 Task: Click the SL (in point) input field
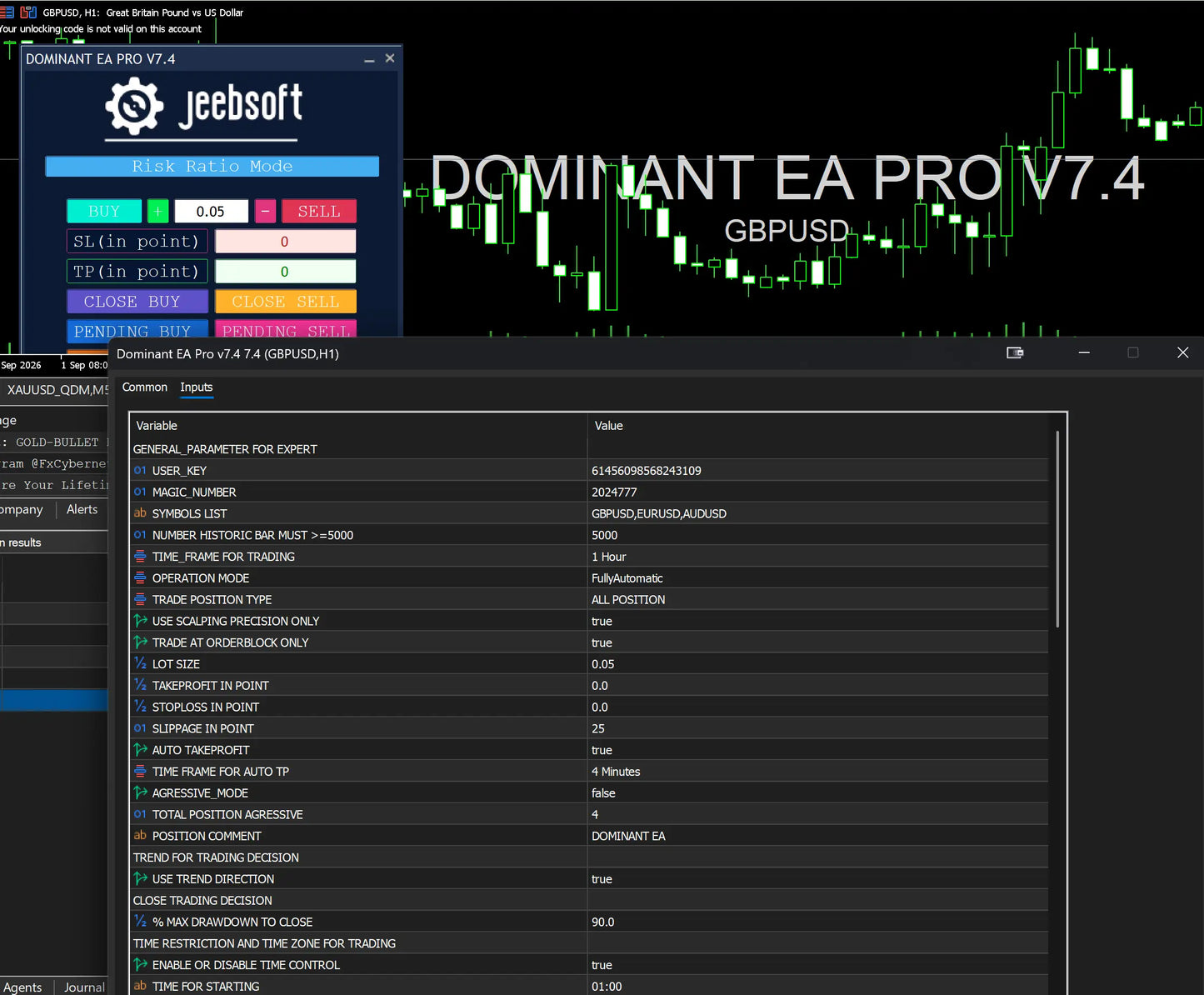[x=286, y=242]
